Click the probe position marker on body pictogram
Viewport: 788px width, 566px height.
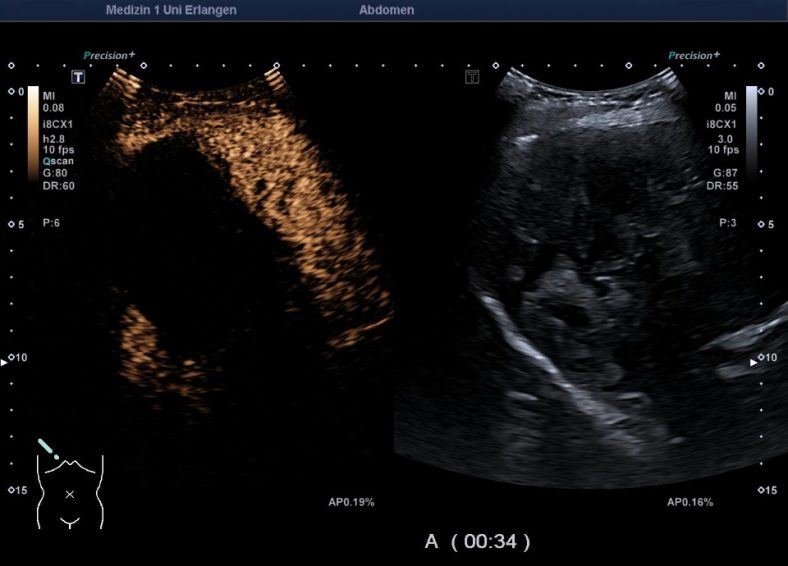tap(47, 448)
